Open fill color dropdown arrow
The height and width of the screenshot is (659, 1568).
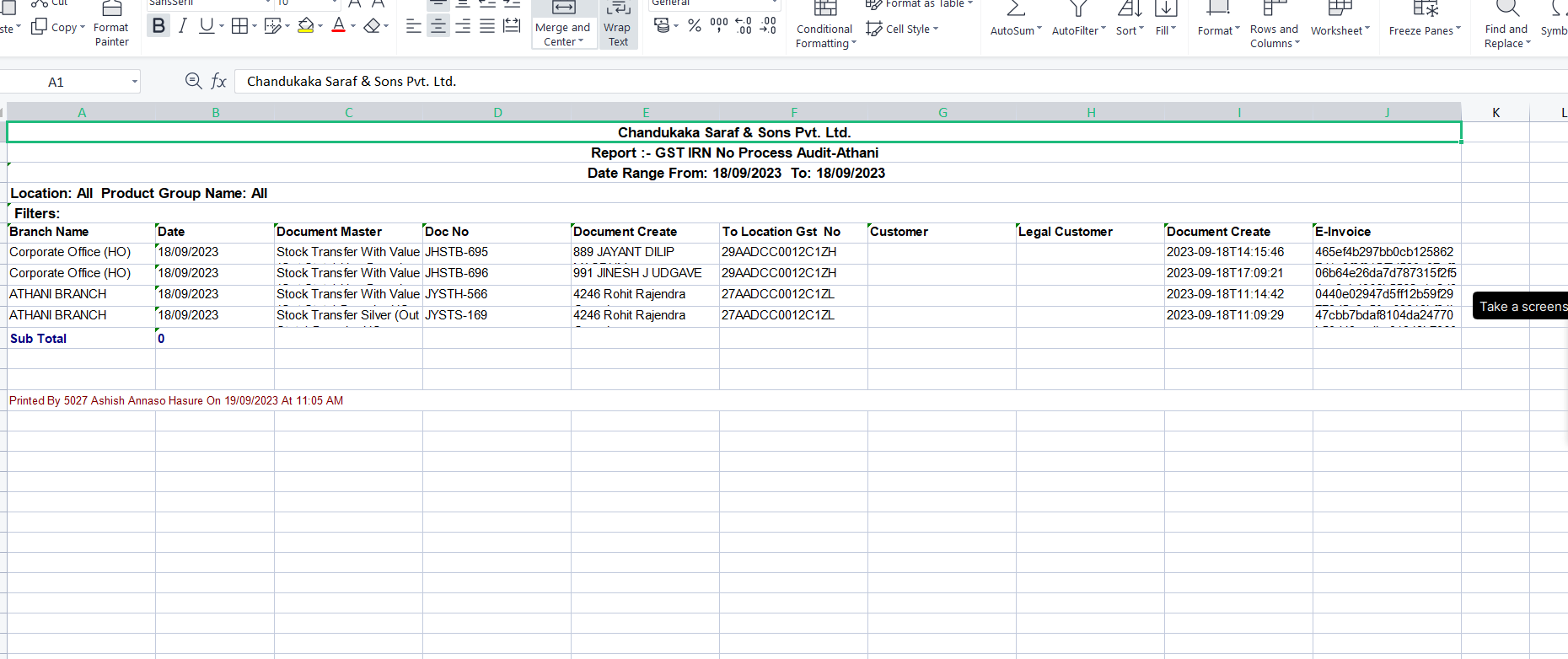pos(320,26)
